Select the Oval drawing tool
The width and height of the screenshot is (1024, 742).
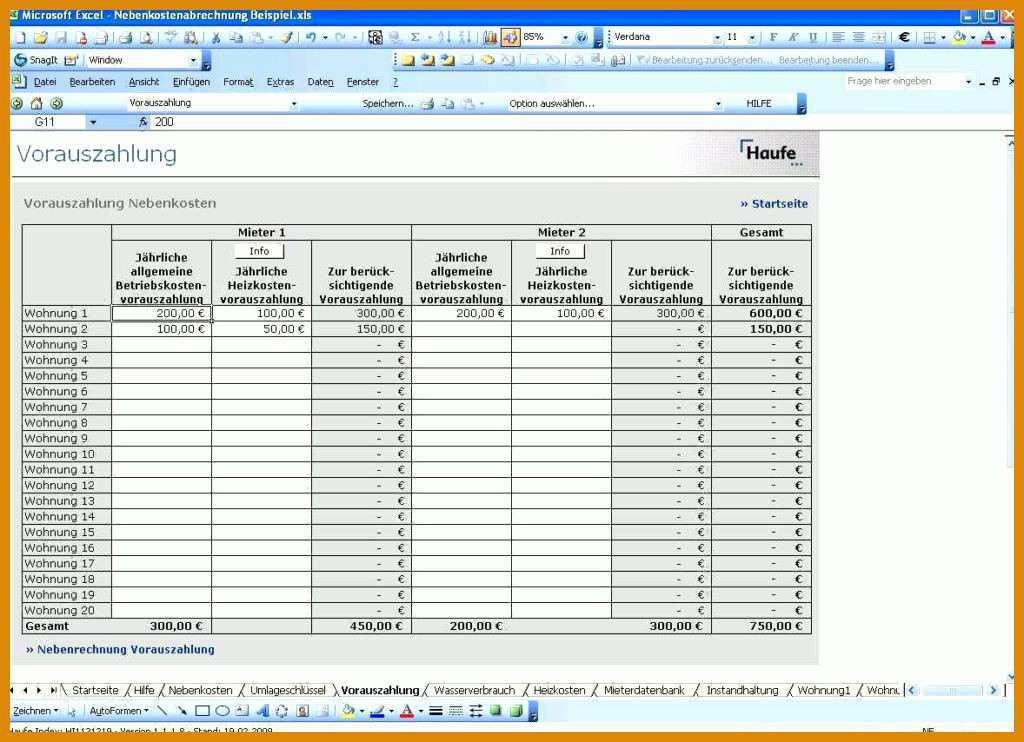coord(223,711)
